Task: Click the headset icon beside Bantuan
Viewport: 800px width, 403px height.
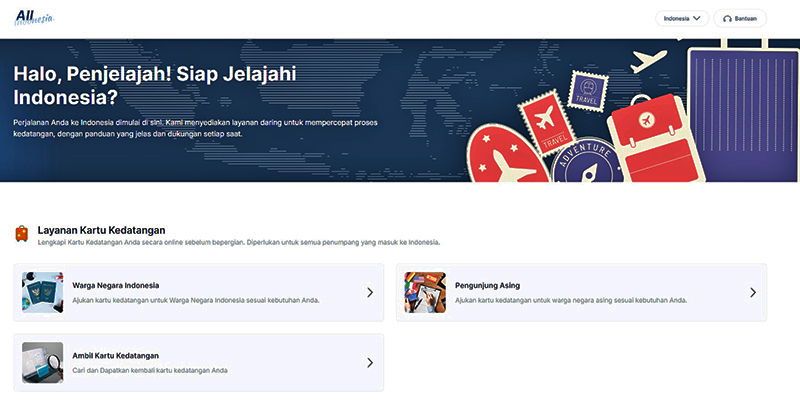Action: (x=728, y=18)
